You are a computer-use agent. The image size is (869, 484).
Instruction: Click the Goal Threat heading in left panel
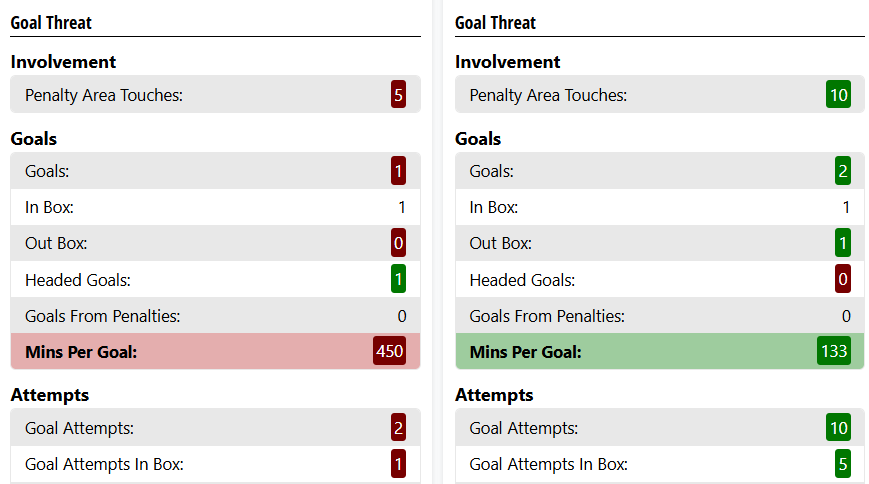51,23
